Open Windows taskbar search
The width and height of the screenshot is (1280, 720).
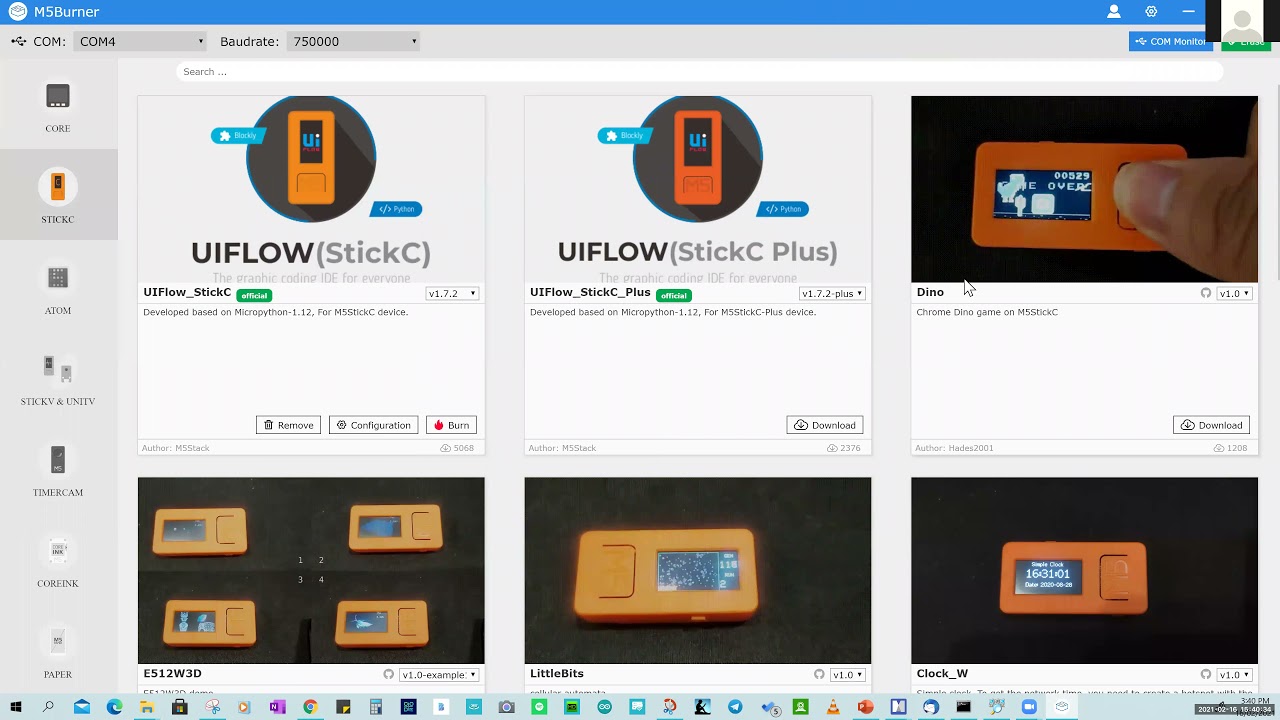tap(48, 707)
